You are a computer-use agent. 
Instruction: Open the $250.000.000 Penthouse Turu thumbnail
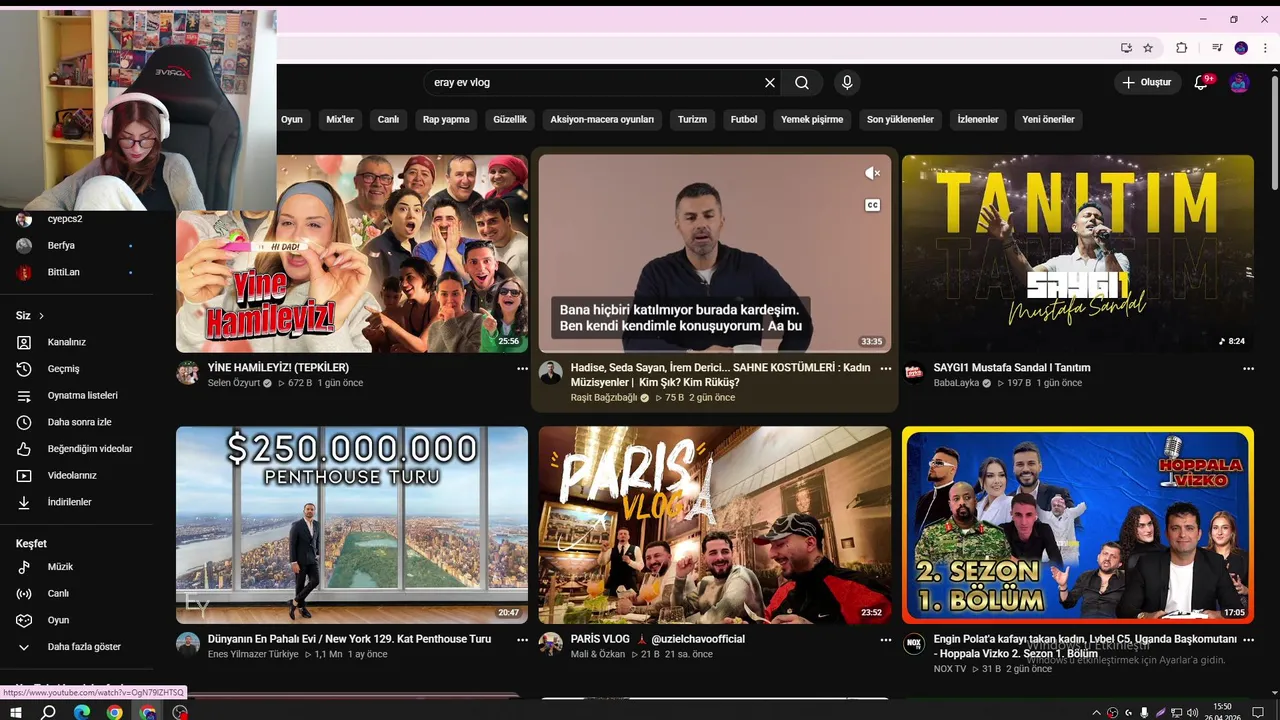pos(352,525)
